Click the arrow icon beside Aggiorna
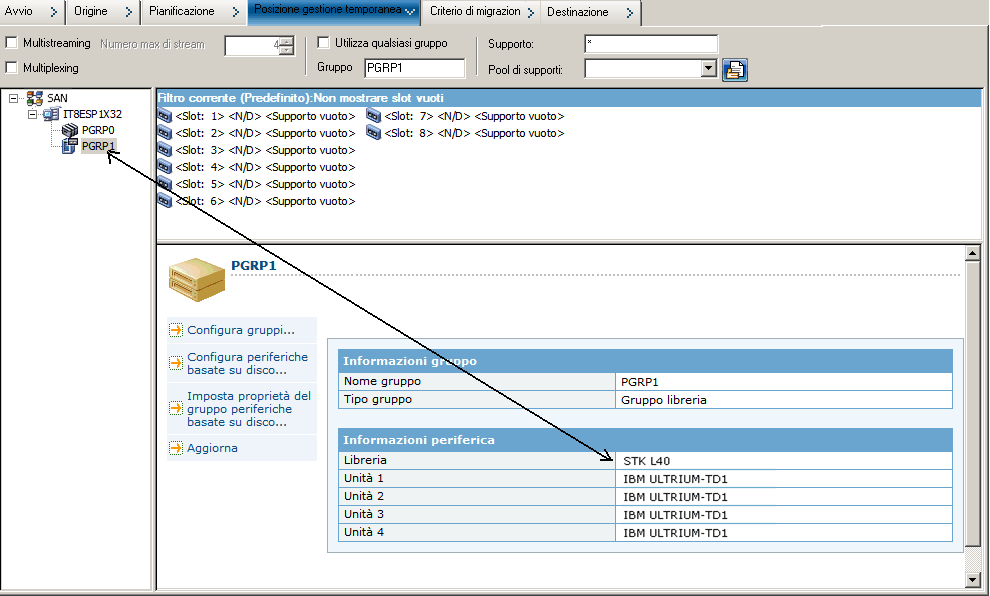Screen dimensions: 990x596 [x=176, y=448]
